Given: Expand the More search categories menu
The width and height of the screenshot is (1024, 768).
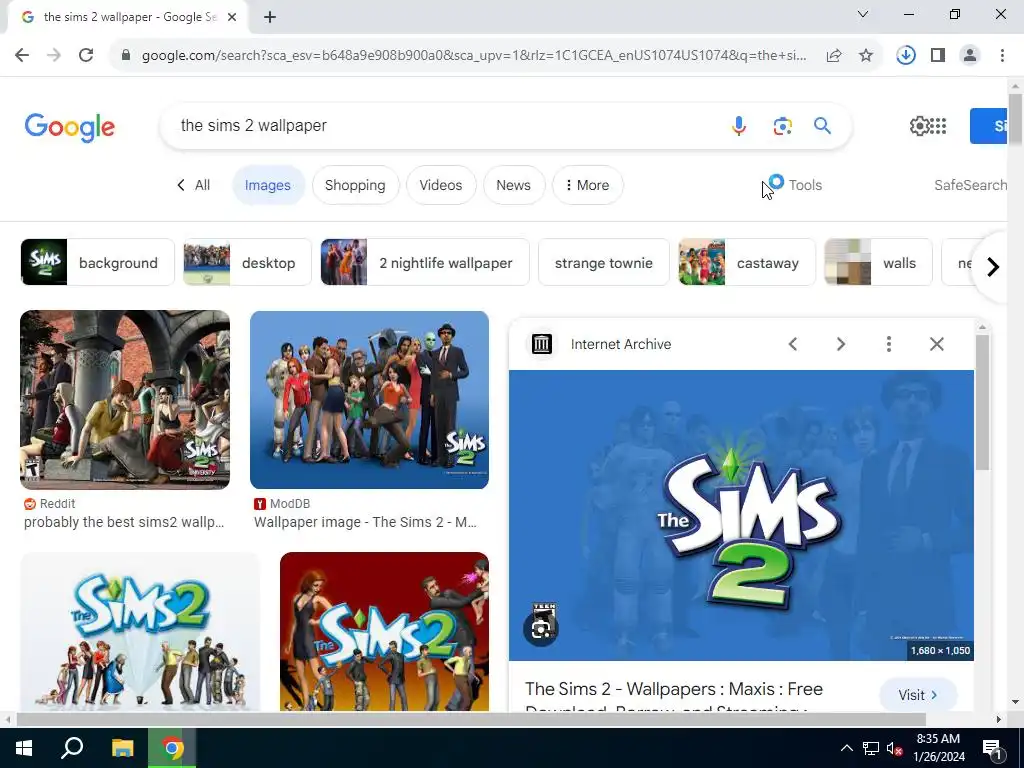Looking at the screenshot, I should coord(588,185).
